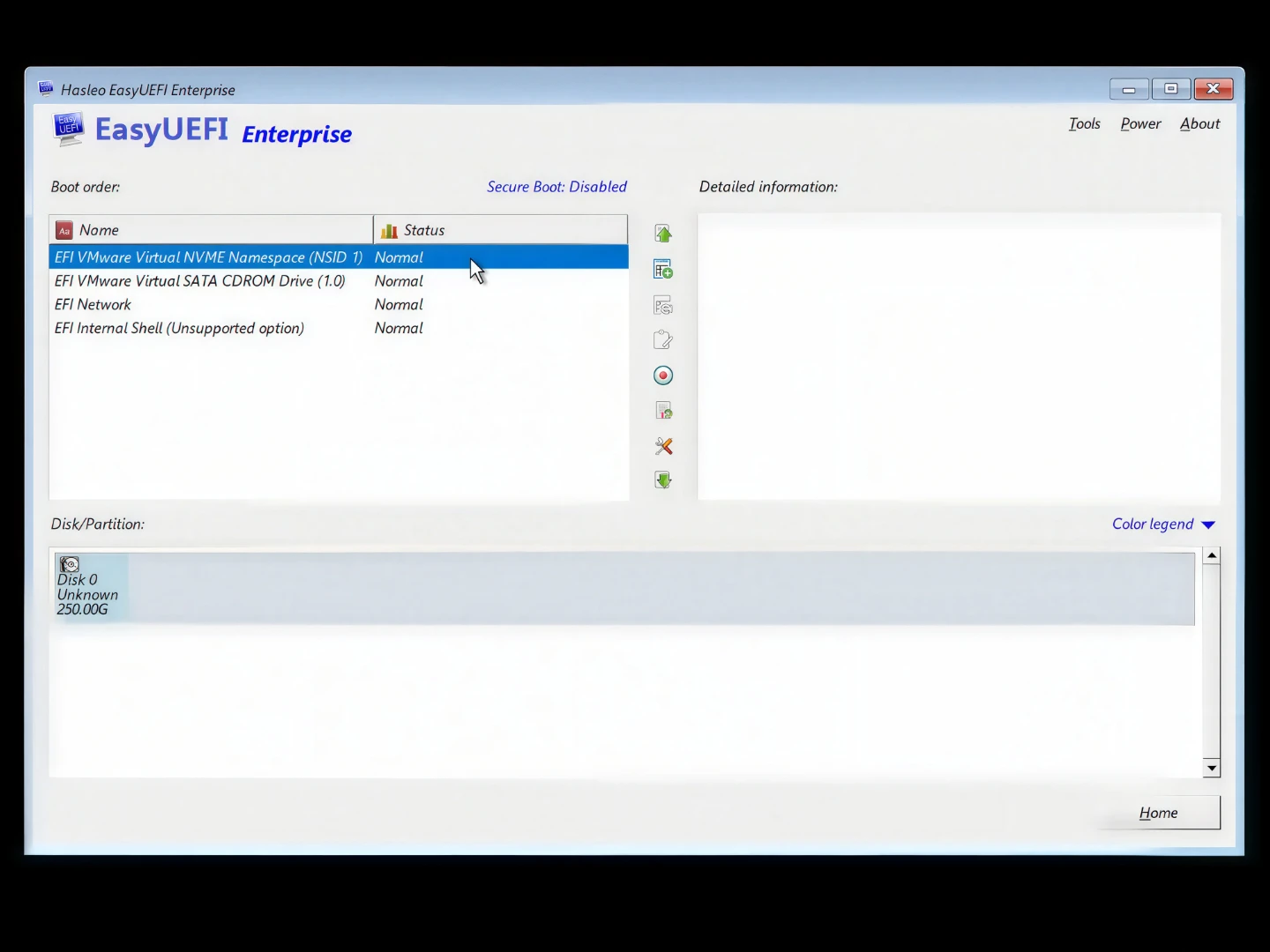This screenshot has height=952, width=1270.
Task: Create a new boot entry
Action: [x=663, y=269]
